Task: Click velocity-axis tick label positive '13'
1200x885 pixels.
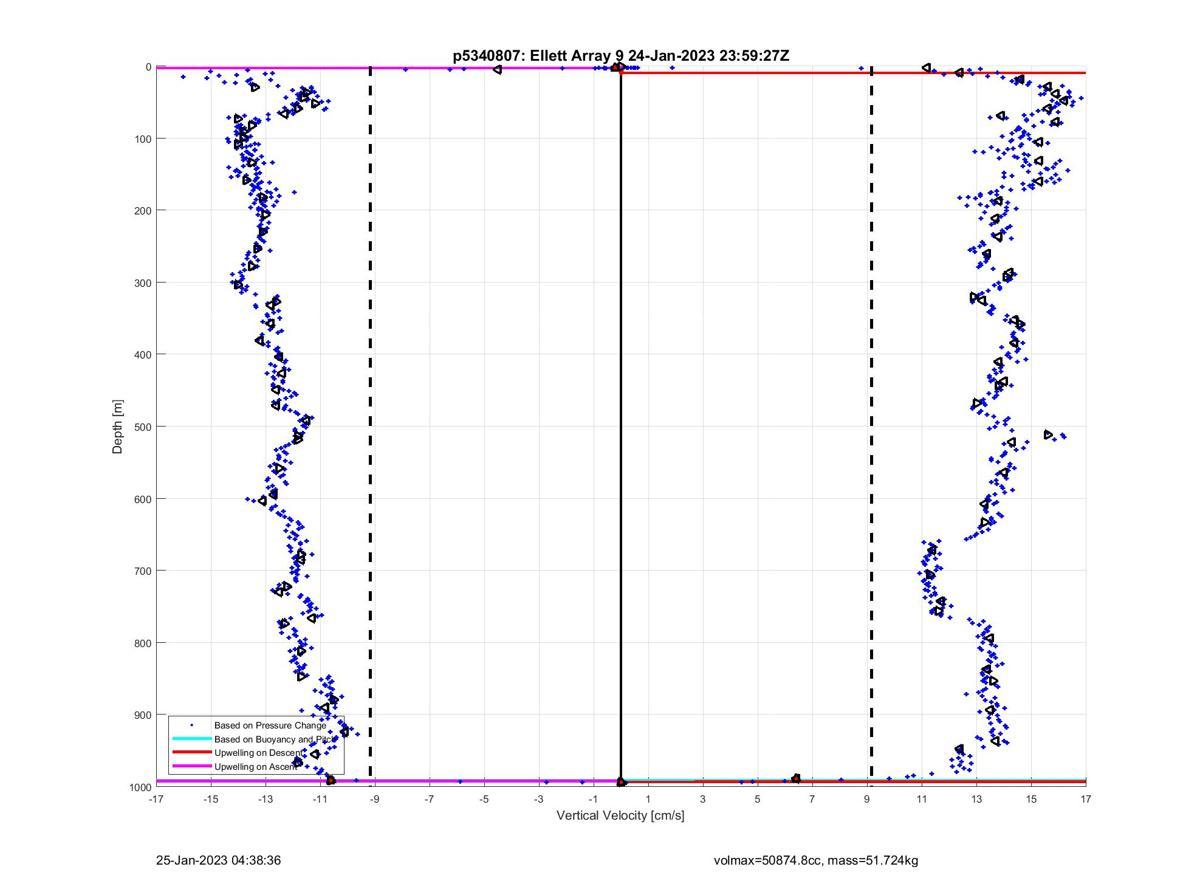Action: coord(977,799)
